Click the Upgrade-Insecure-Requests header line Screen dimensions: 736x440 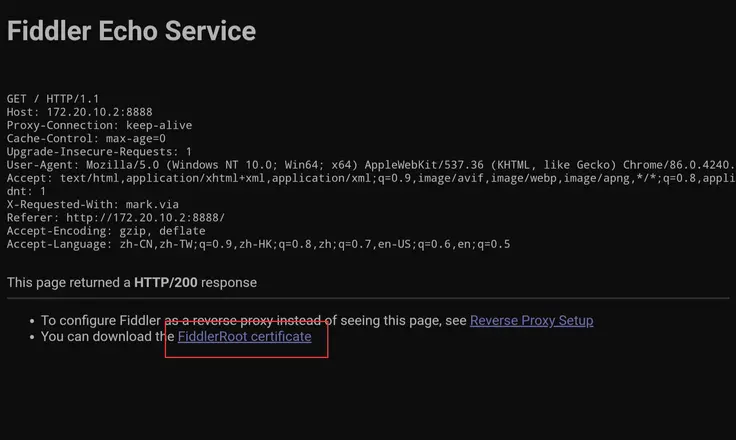(x=99, y=151)
